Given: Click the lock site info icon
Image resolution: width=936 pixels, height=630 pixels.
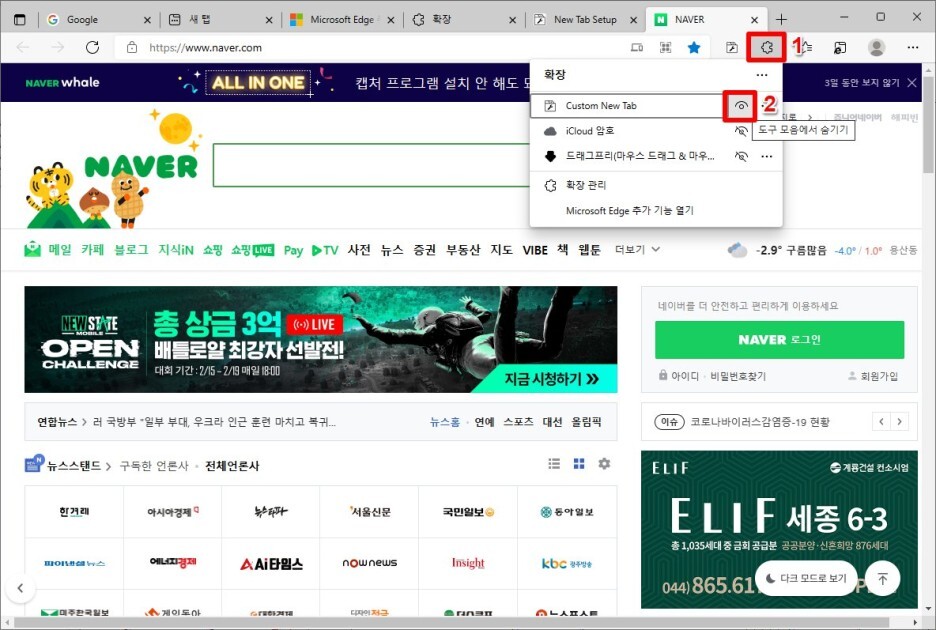Looking at the screenshot, I should click(x=132, y=47).
